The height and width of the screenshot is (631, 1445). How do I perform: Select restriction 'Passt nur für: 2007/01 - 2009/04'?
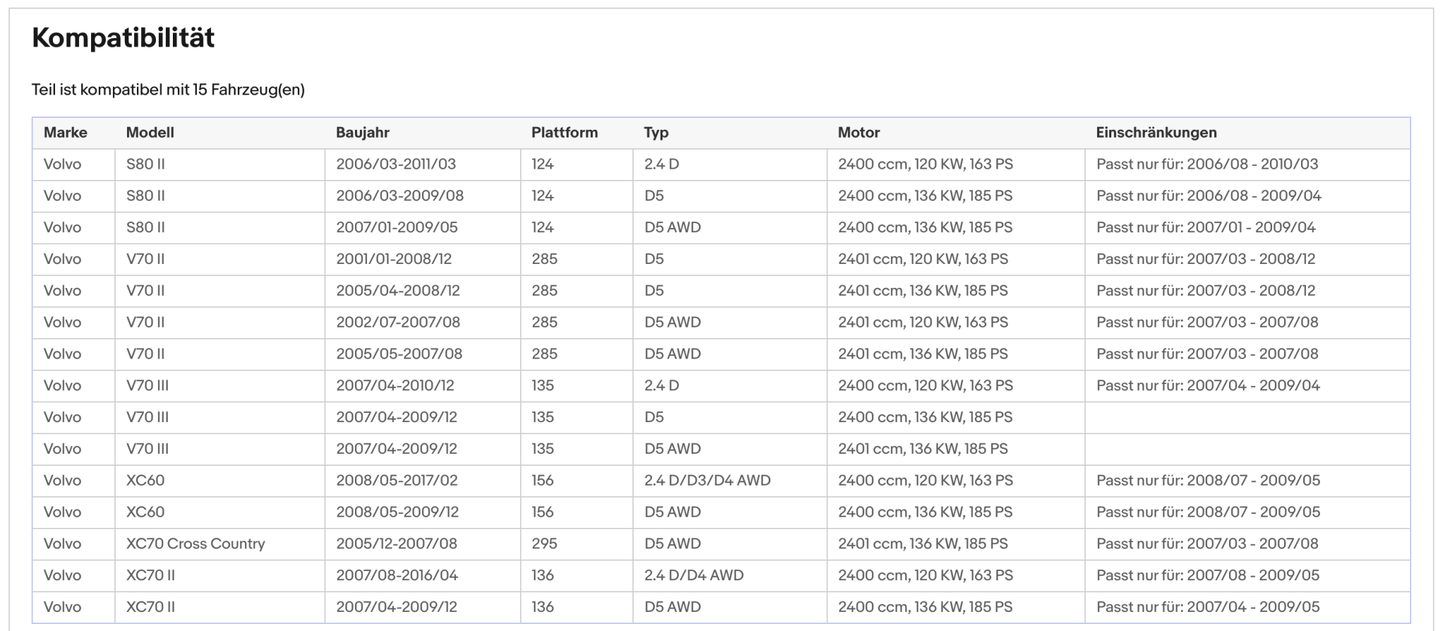[x=1205, y=227]
